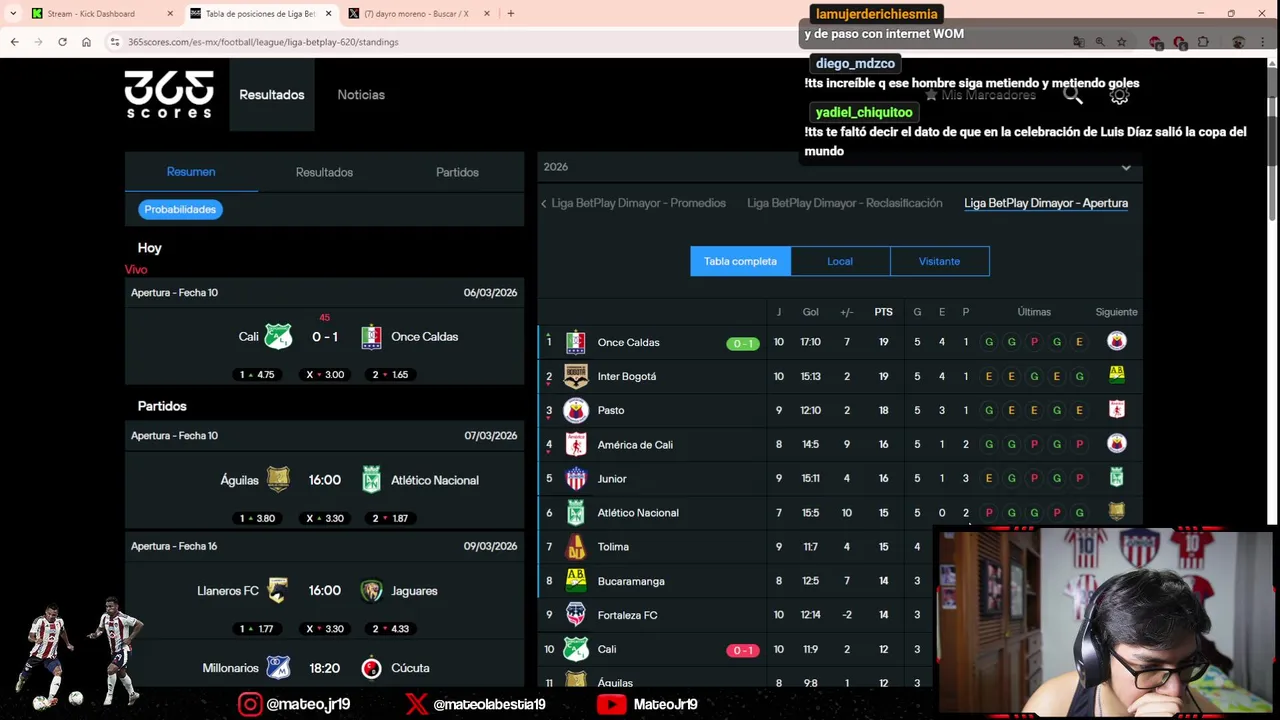Open Liga BetPlay Dimayor - Promedios
This screenshot has width=1280, height=720.
tap(638, 203)
